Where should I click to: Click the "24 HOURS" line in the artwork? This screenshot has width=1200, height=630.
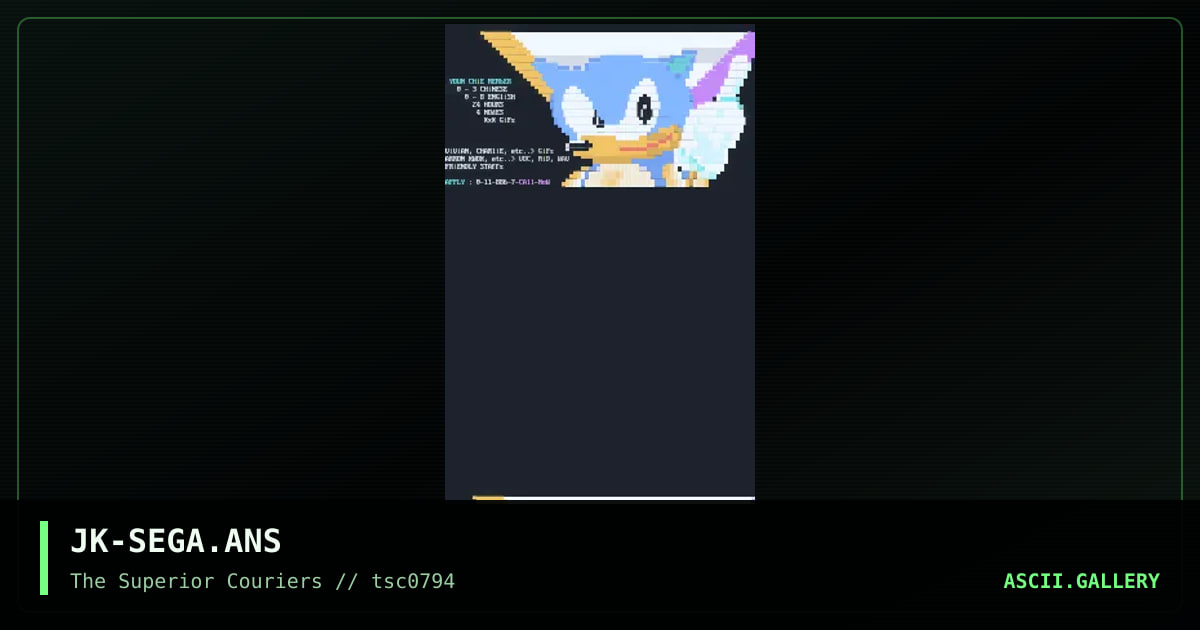pos(488,104)
